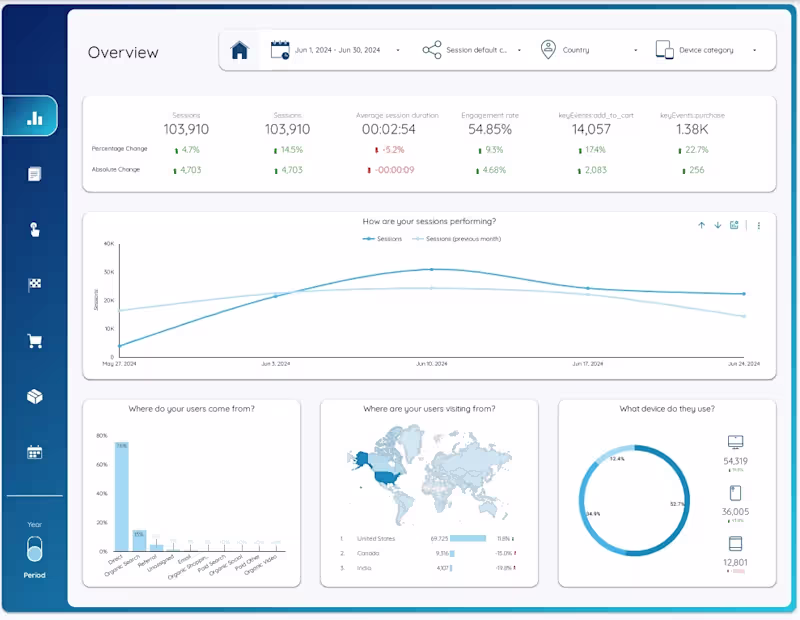This screenshot has height=620, width=800.
Task: Open the box product icon in sidebar
Action: coord(34,396)
